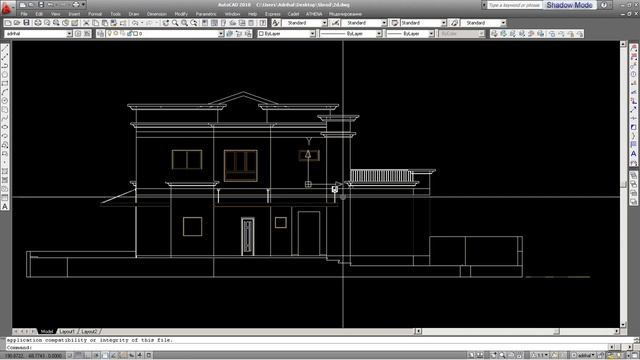
Task: Open the Layer Properties Manager icon
Action: click(x=101, y=33)
